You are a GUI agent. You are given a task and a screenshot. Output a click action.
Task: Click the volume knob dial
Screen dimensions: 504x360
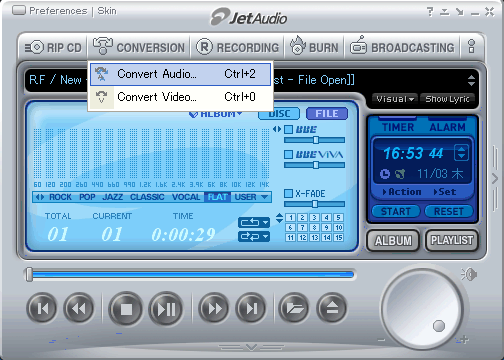click(423, 309)
